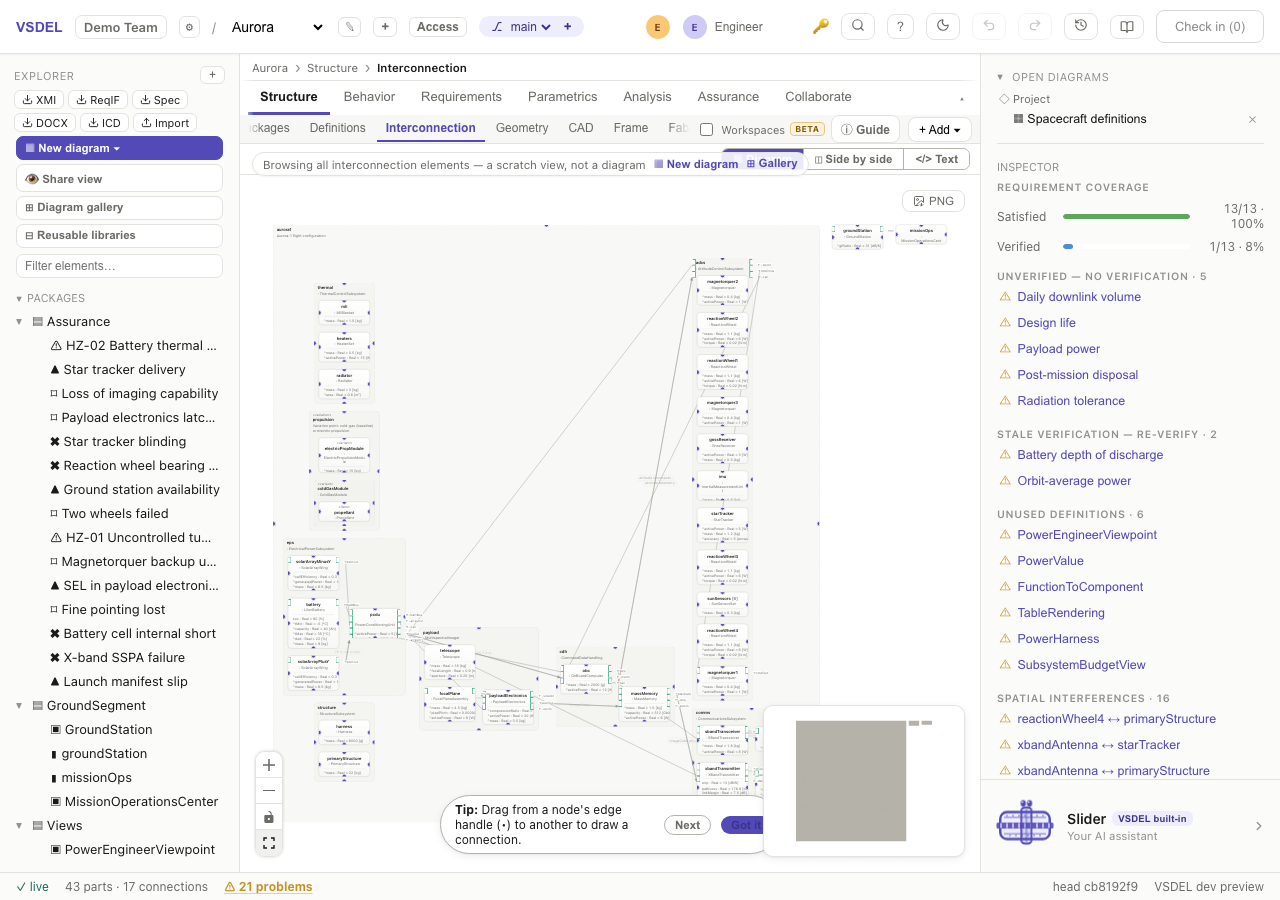The height and width of the screenshot is (900, 1280).
Task: Click the undo arrow icon
Action: pyautogui.click(x=989, y=27)
